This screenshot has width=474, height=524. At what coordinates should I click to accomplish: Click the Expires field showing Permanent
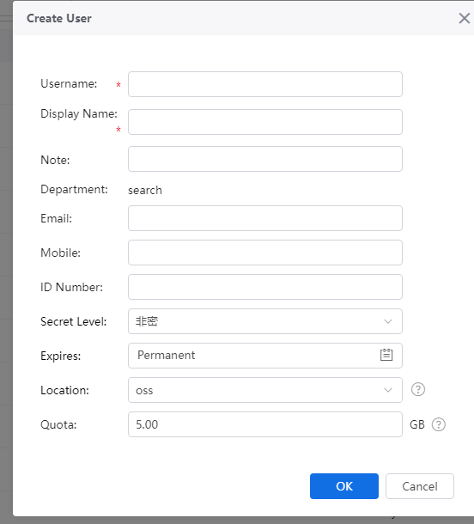tap(265, 356)
